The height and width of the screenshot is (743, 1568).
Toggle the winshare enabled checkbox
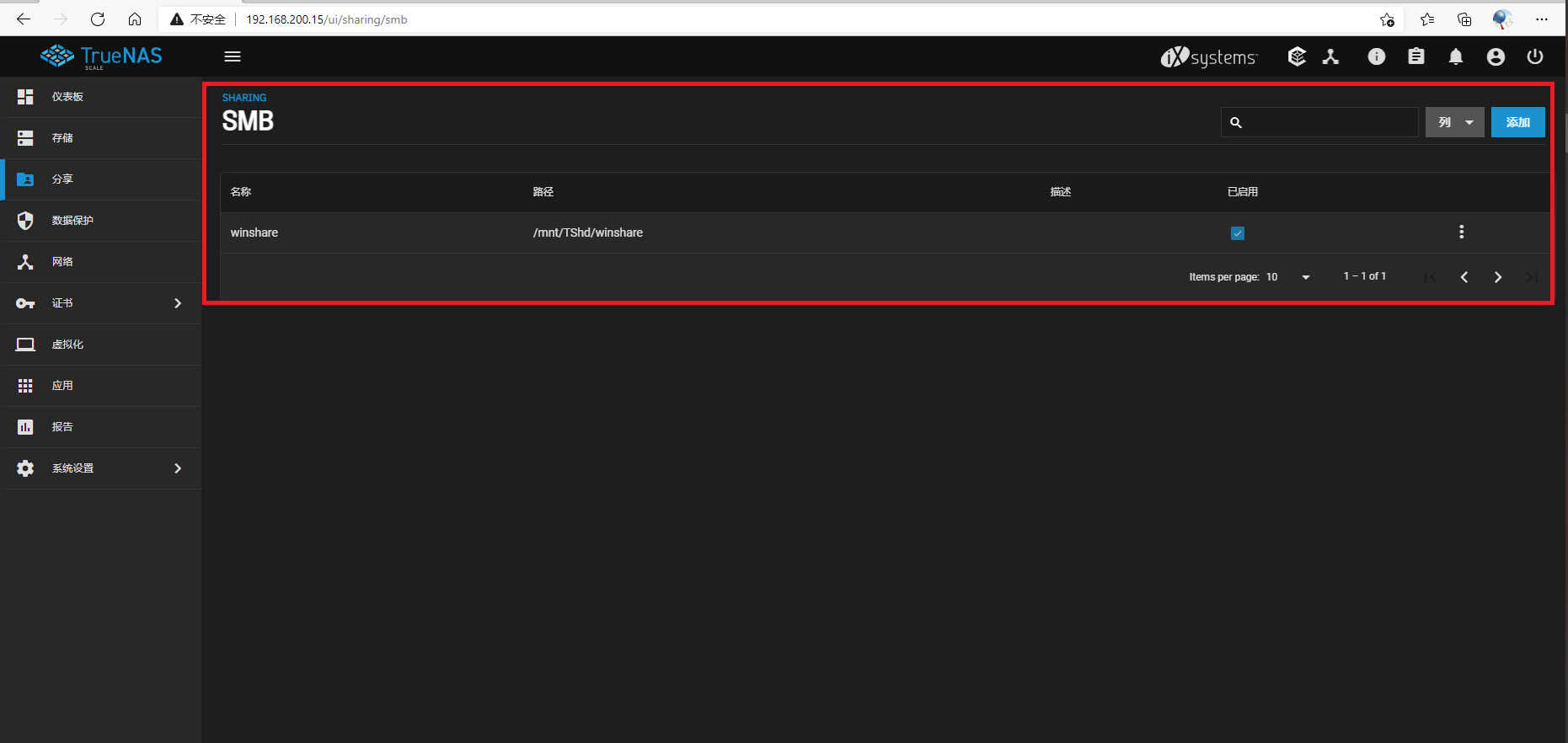point(1238,233)
